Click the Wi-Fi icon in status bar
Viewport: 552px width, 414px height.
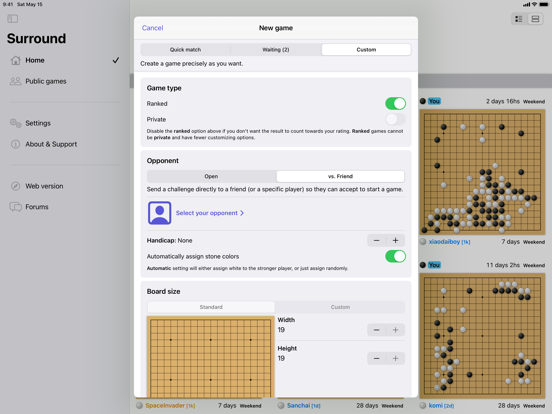(534, 4)
